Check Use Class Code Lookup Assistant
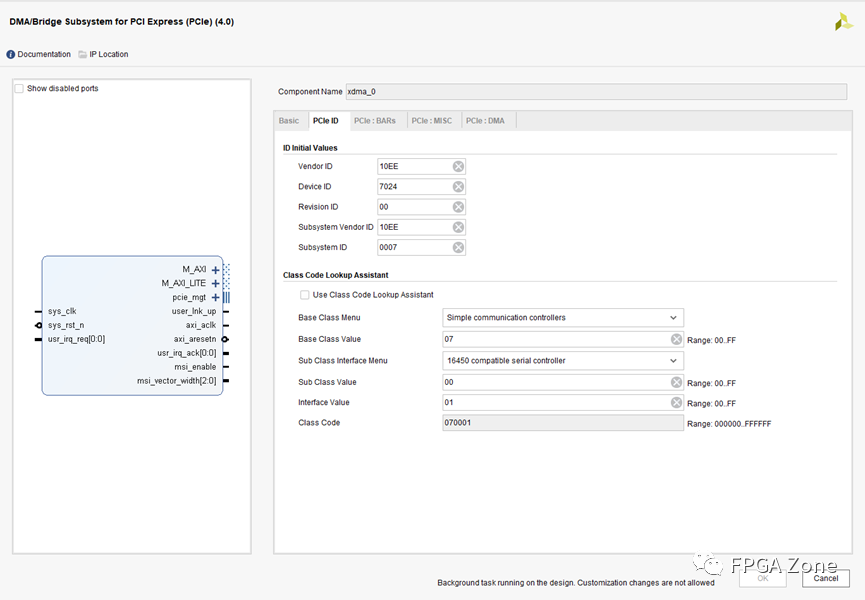 [305, 295]
